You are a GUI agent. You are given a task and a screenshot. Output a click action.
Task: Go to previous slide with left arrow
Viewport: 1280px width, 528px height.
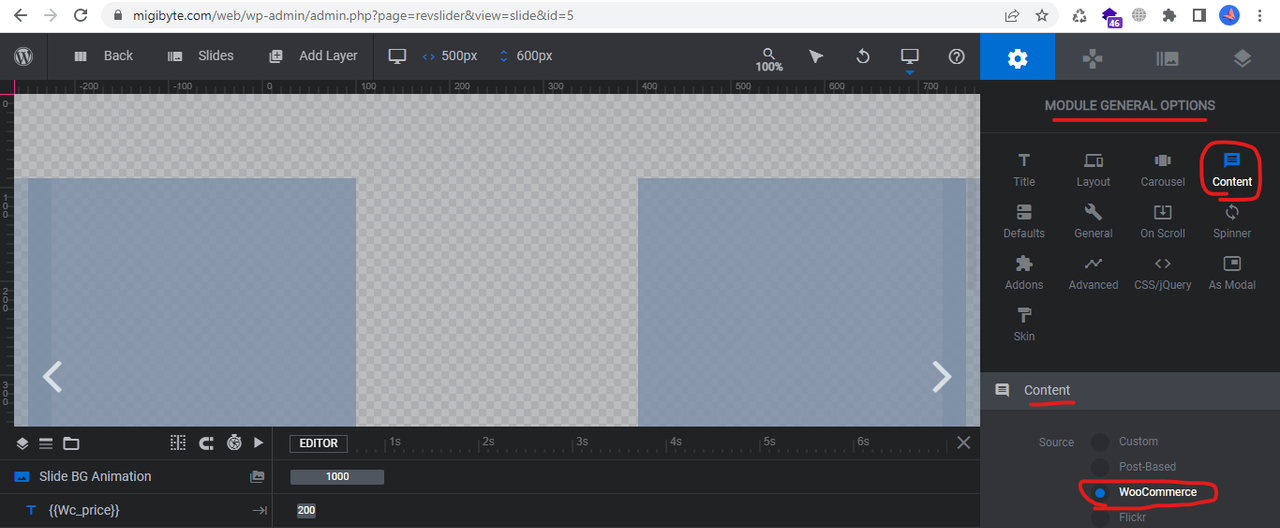52,376
